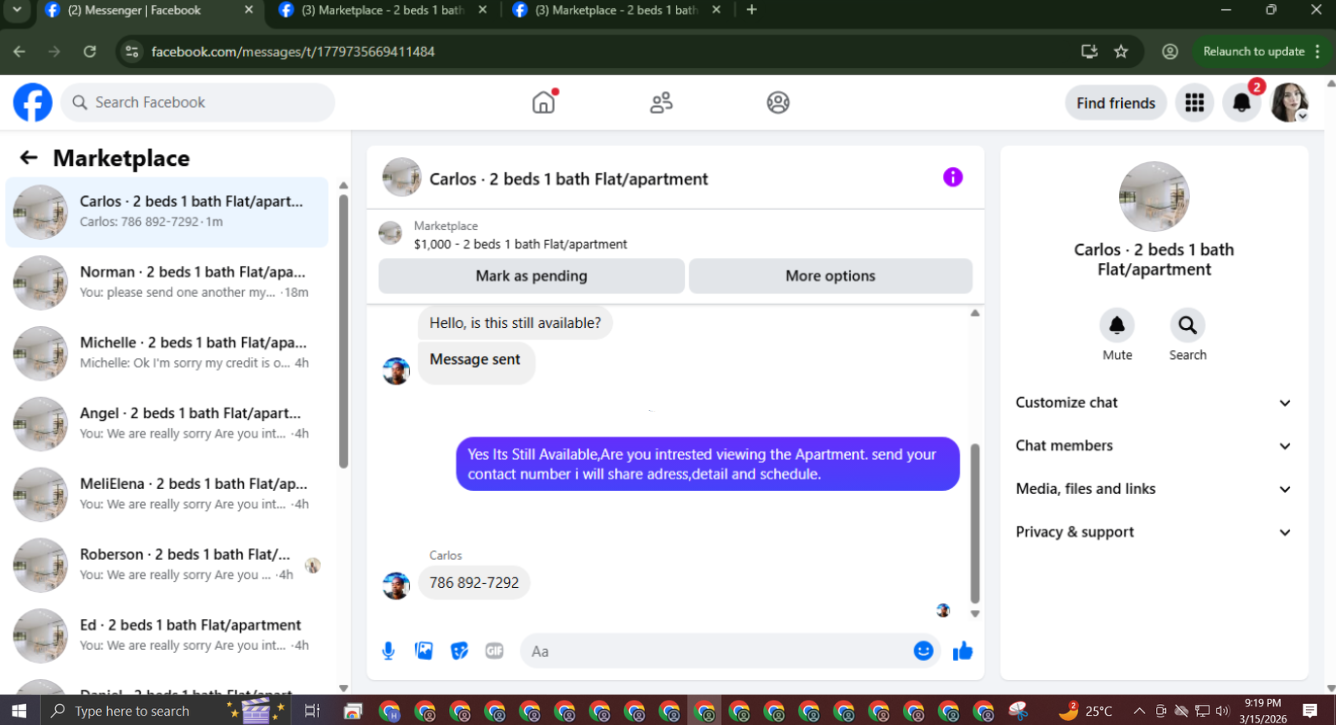Click More options button

(x=830, y=276)
